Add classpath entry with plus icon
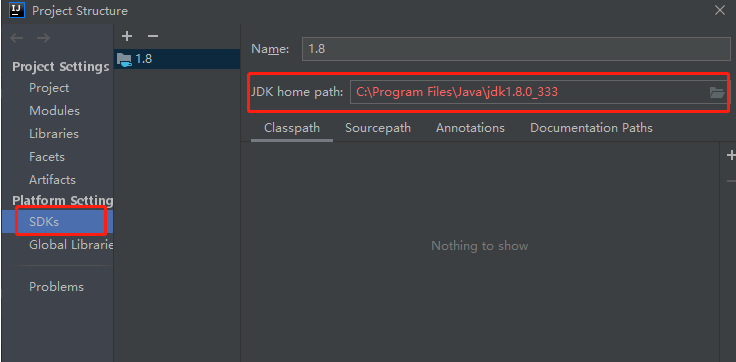736x362 pixels. [x=731, y=155]
